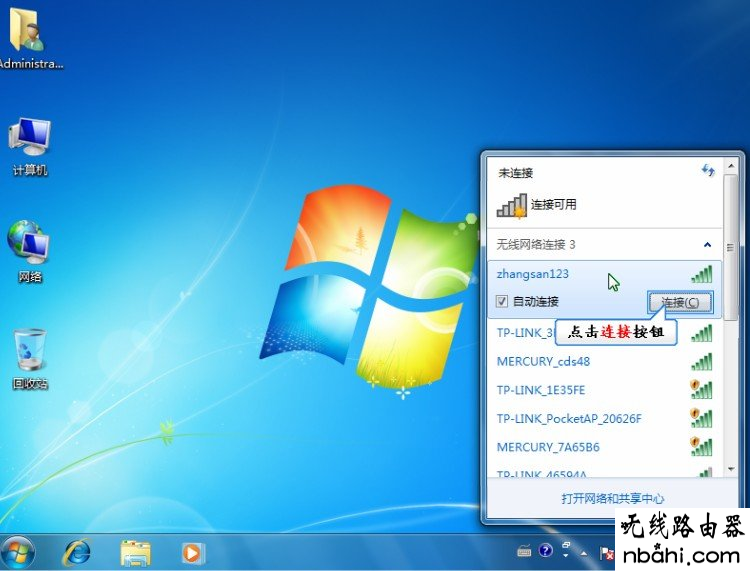Click signal bars of MERCURY_cds48
This screenshot has width=750, height=571.
702,362
